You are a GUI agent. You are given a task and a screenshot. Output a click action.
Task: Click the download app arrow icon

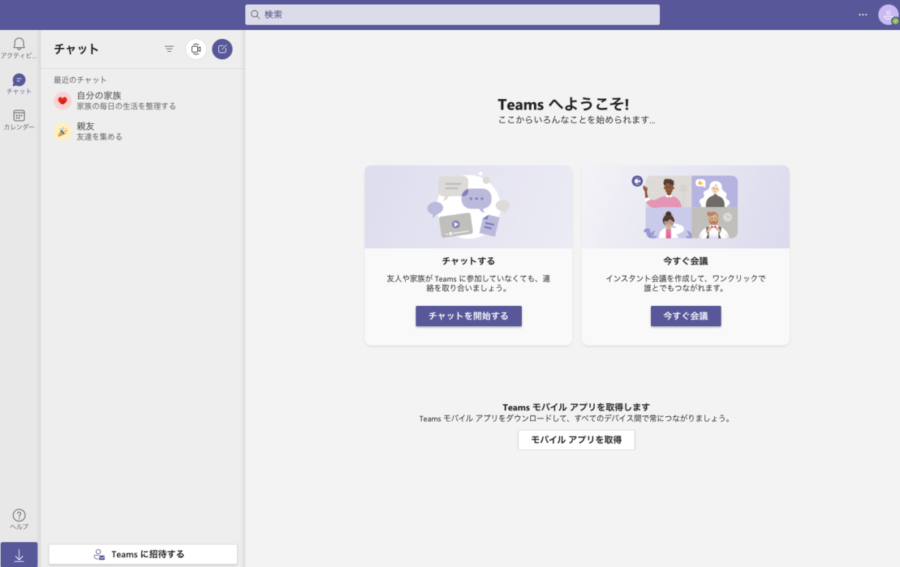[19, 555]
